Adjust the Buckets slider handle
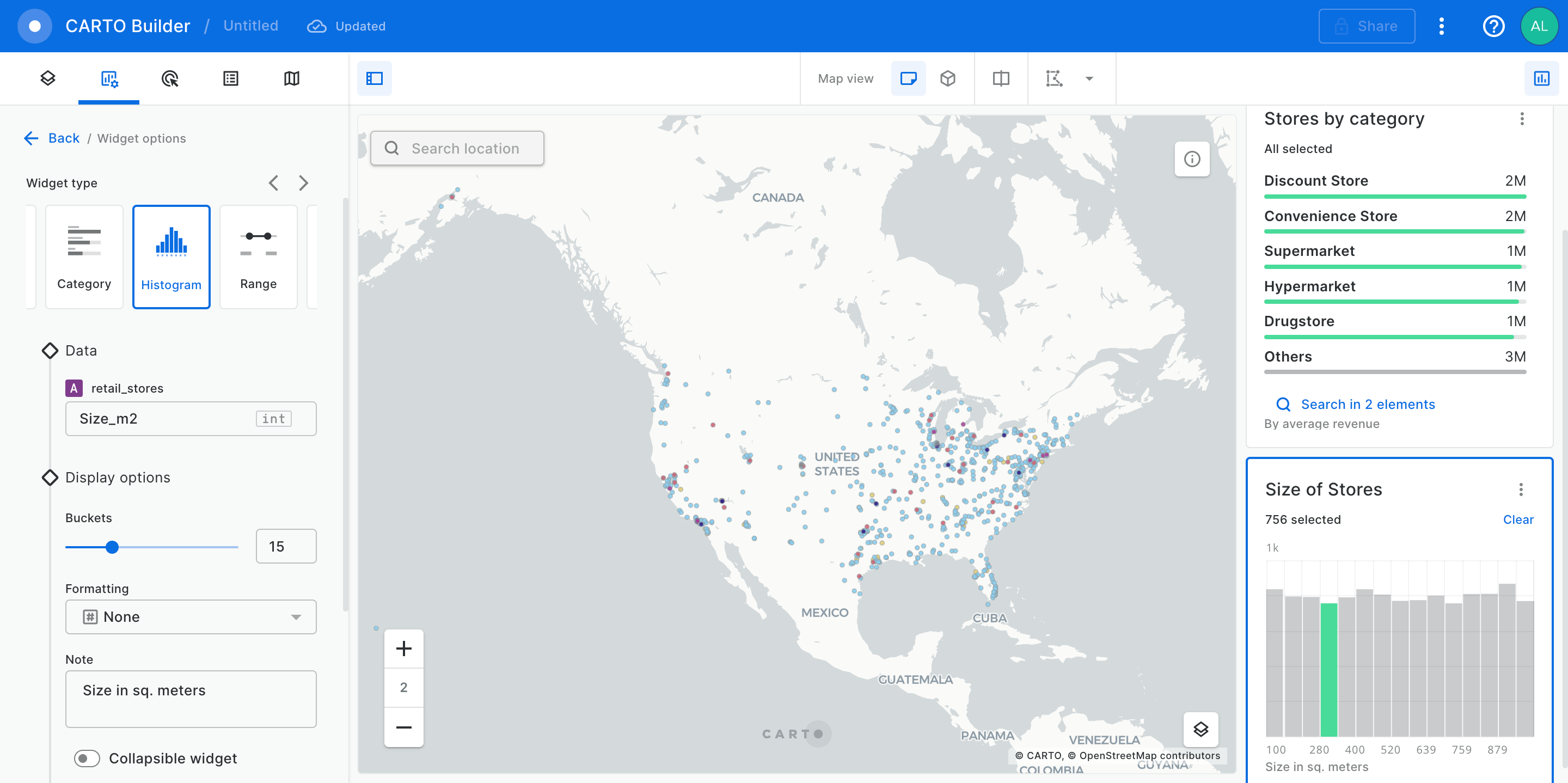1568x783 pixels. [112, 547]
